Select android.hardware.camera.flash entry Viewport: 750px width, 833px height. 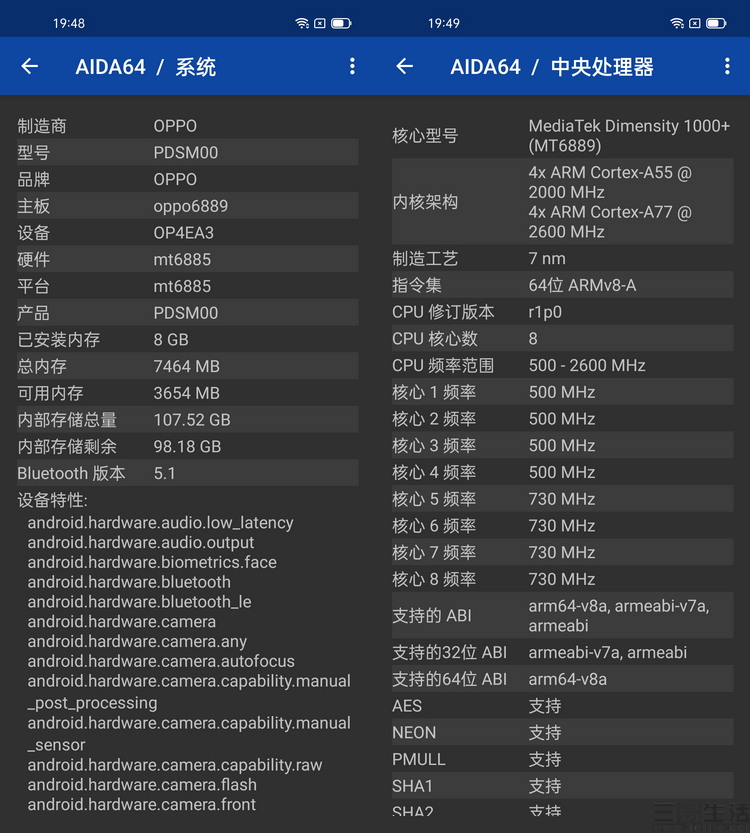(x=142, y=785)
